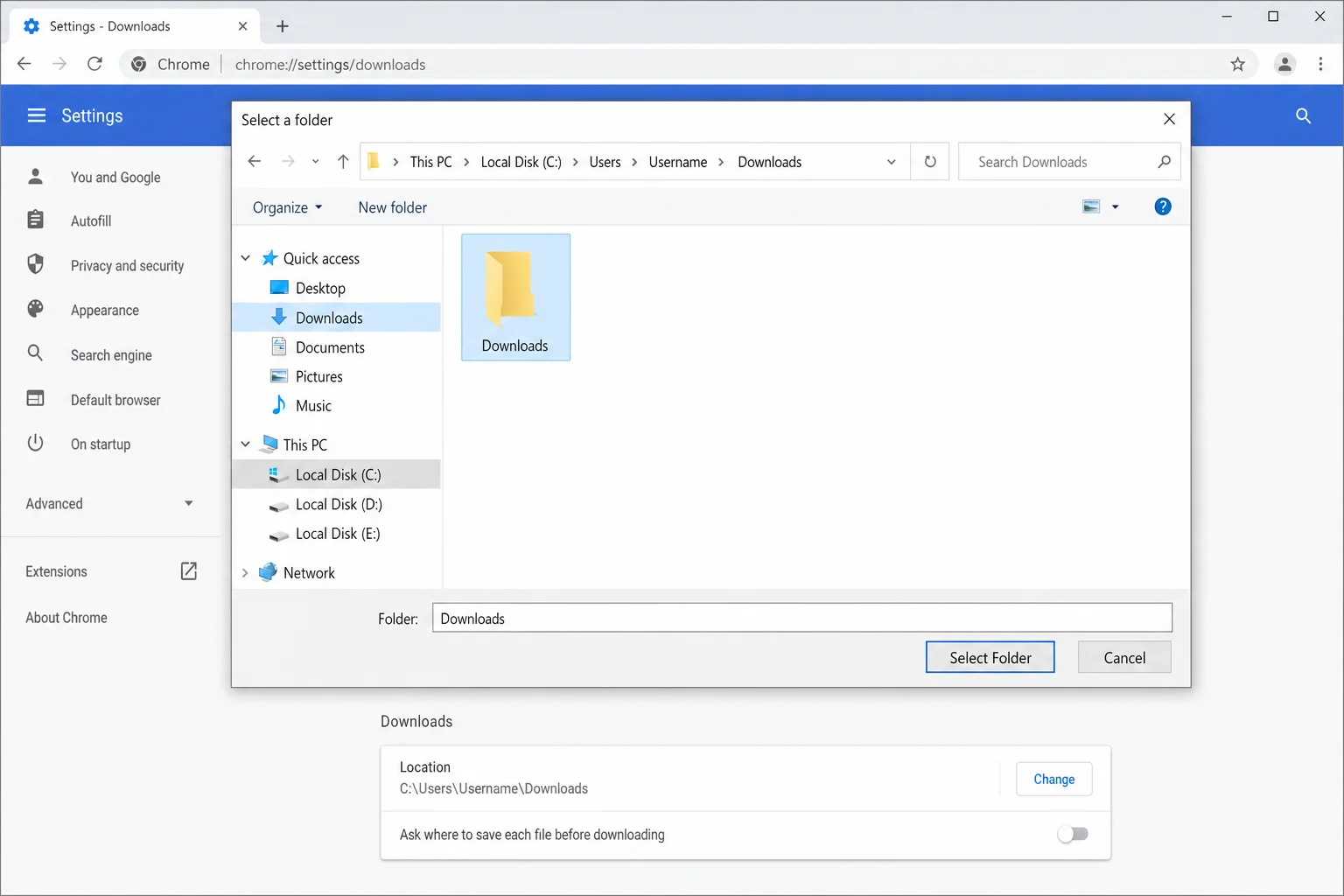Open On startup settings
The height and width of the screenshot is (896, 1344).
click(x=101, y=444)
